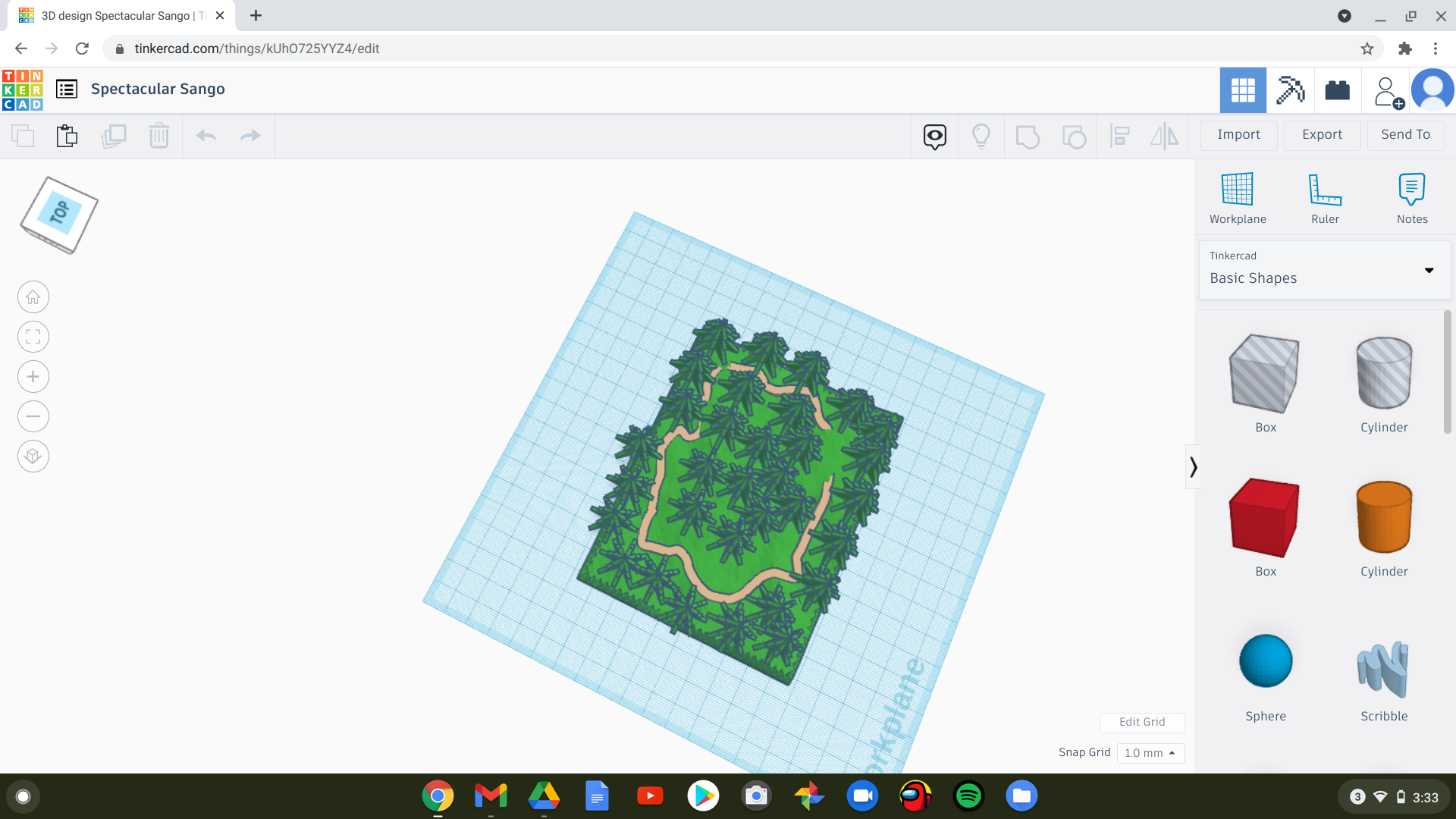Click the view cube TOP face
This screenshot has width=1456, height=819.
60,213
